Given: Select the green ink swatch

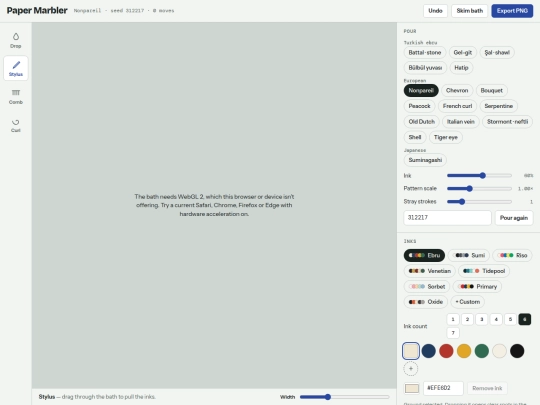Looking at the screenshot, I should tap(481, 351).
